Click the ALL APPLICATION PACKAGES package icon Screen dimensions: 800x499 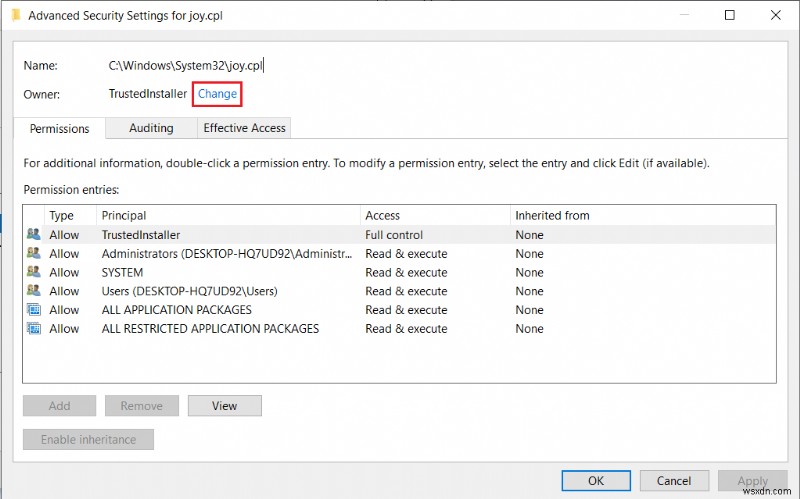[x=34, y=310]
